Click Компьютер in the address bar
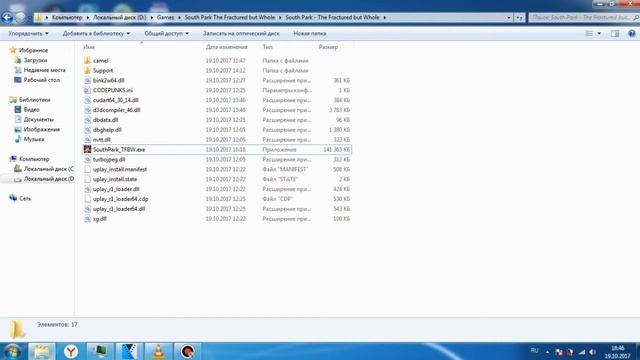Image resolution: width=640 pixels, height=360 pixels. click(67, 18)
